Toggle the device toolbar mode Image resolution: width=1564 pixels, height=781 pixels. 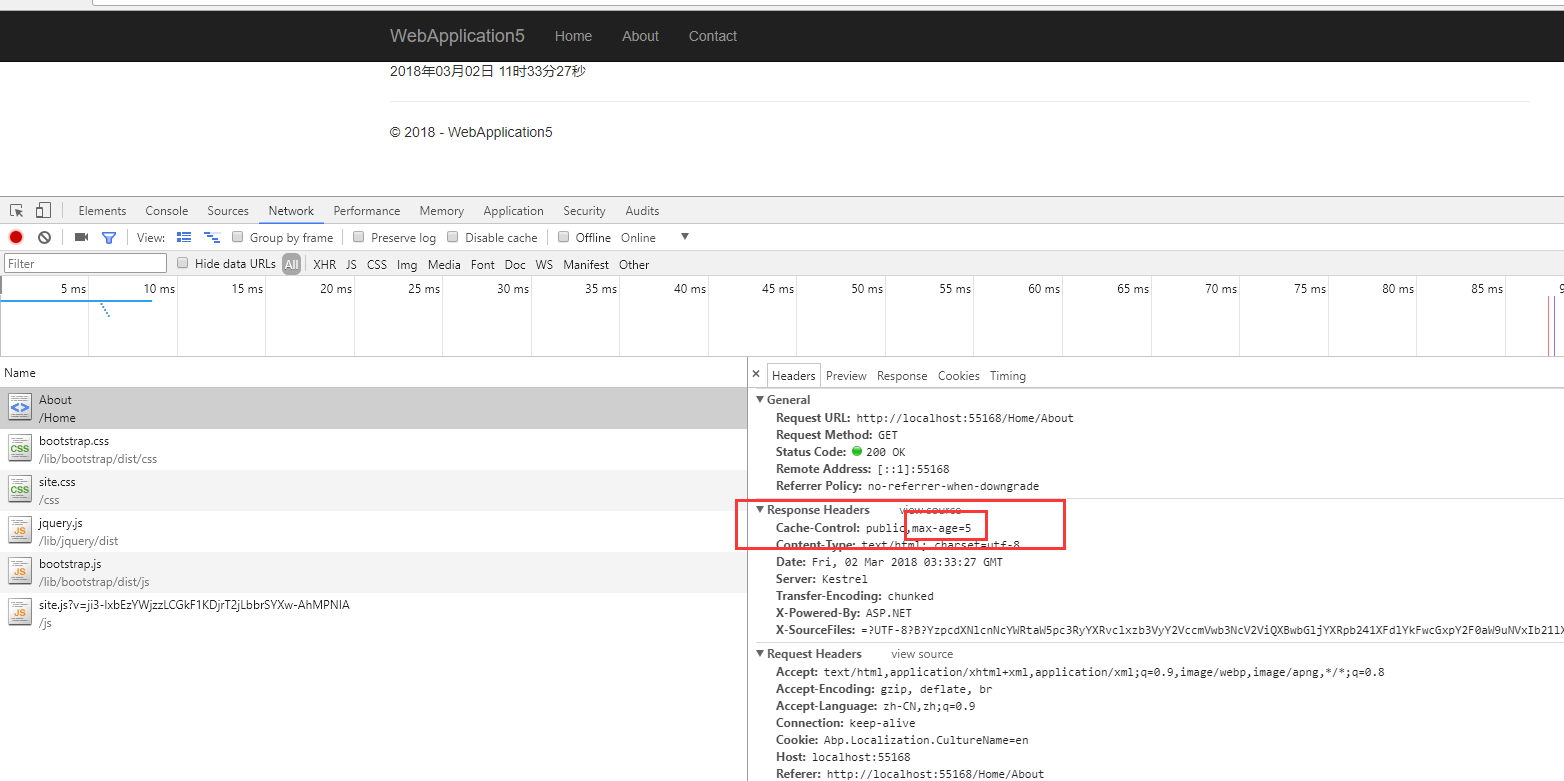click(42, 210)
